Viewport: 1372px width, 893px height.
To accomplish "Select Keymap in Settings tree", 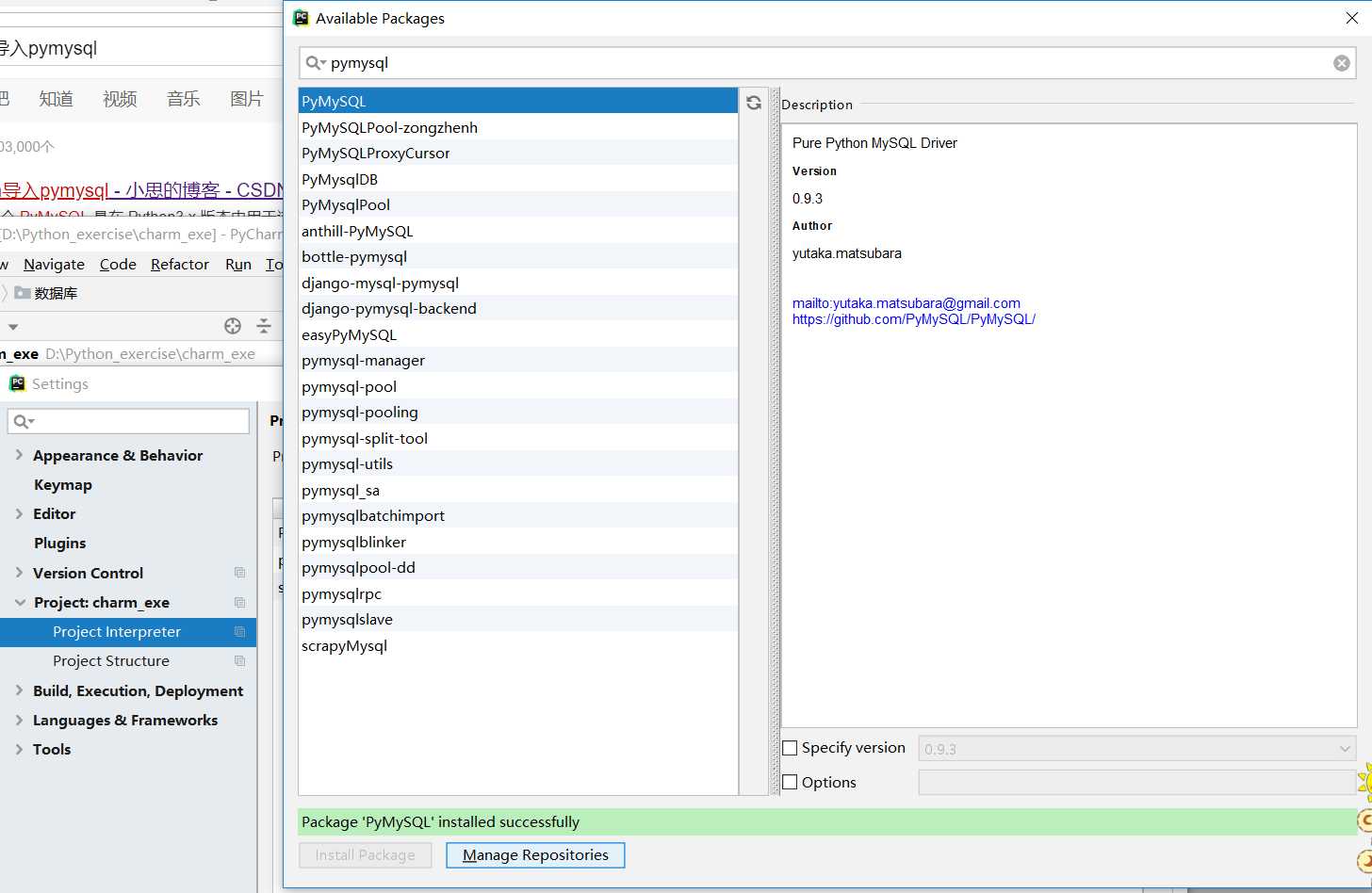I will pos(63,484).
